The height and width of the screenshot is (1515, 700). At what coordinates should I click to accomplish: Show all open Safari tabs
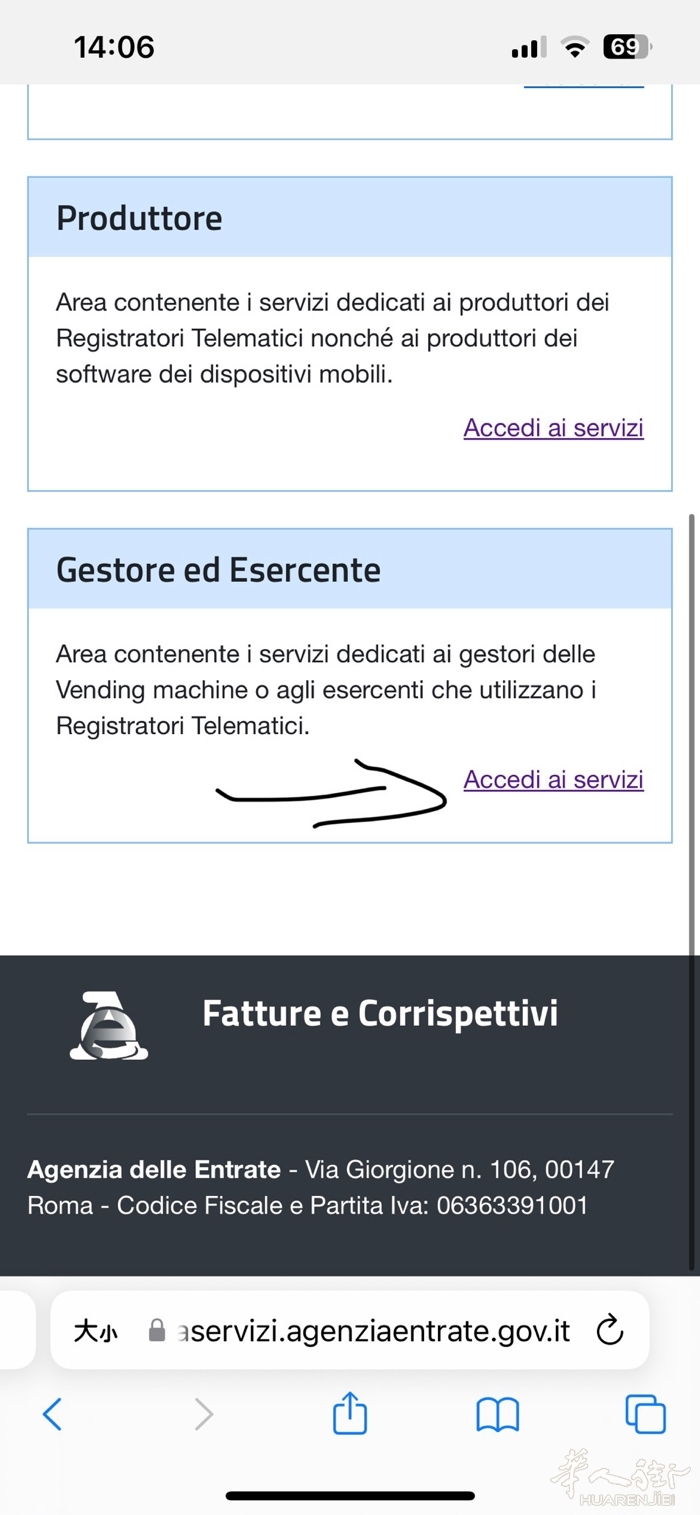(645, 1414)
